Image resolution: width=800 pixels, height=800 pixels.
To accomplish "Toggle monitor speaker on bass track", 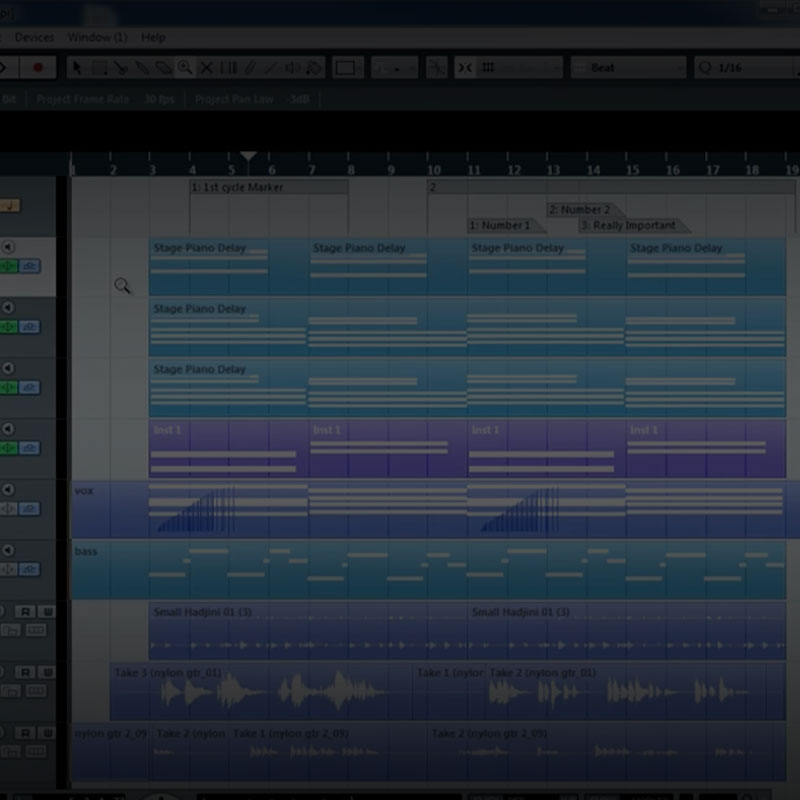I will [8, 550].
